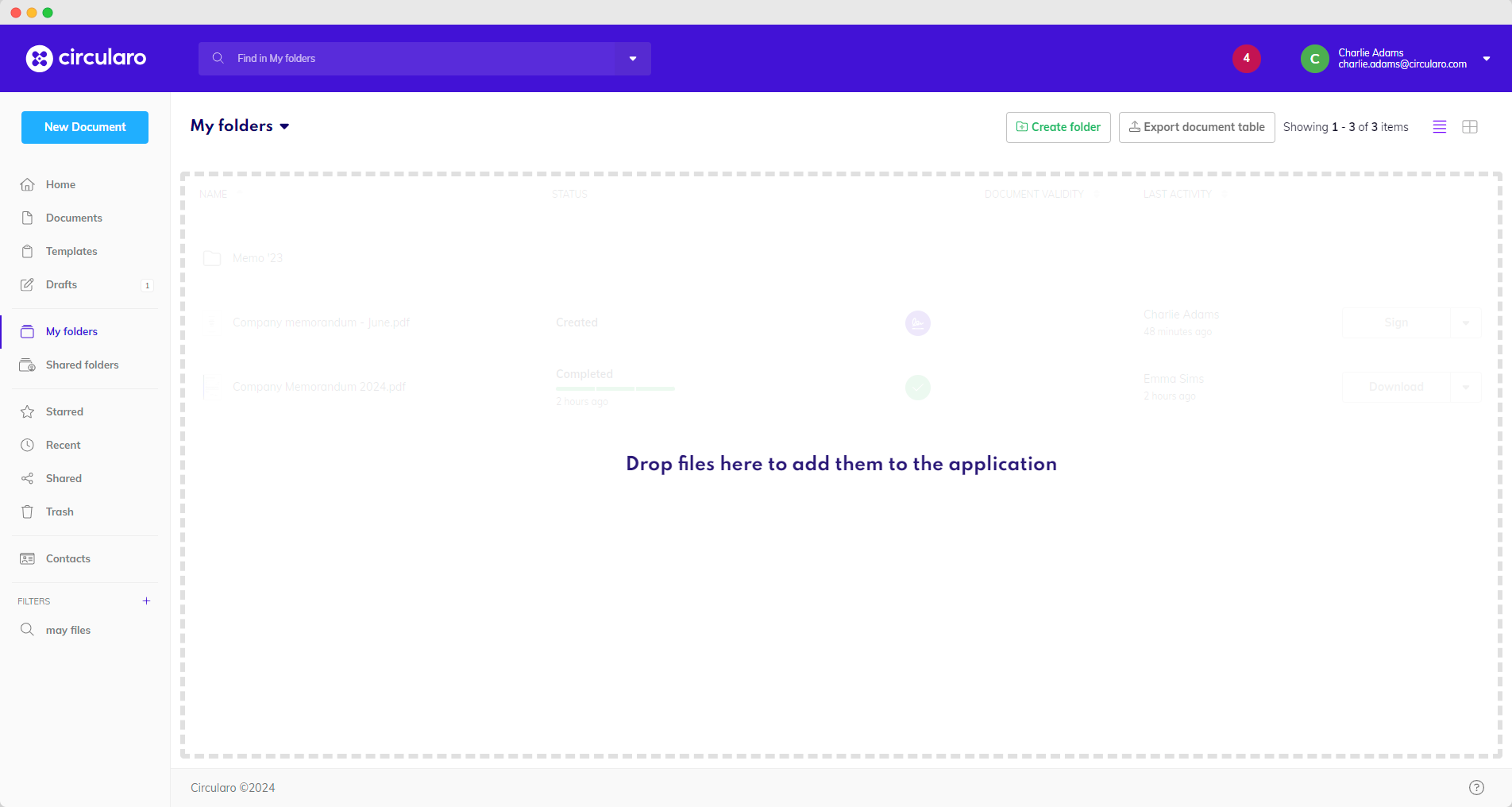This screenshot has height=807, width=1512.
Task: Go to Shared folders in sidebar
Action: coord(82,365)
